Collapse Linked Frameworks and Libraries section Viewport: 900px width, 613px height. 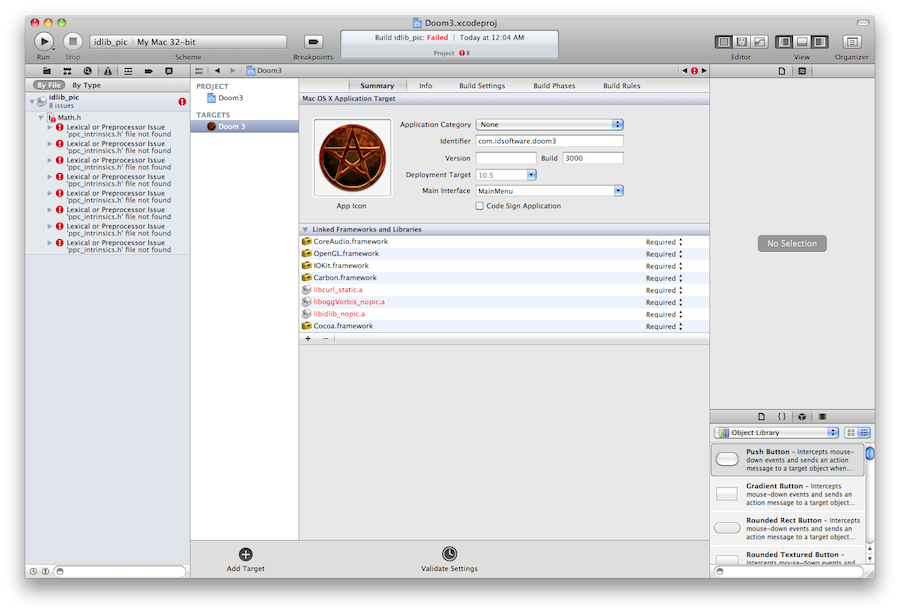coord(305,229)
